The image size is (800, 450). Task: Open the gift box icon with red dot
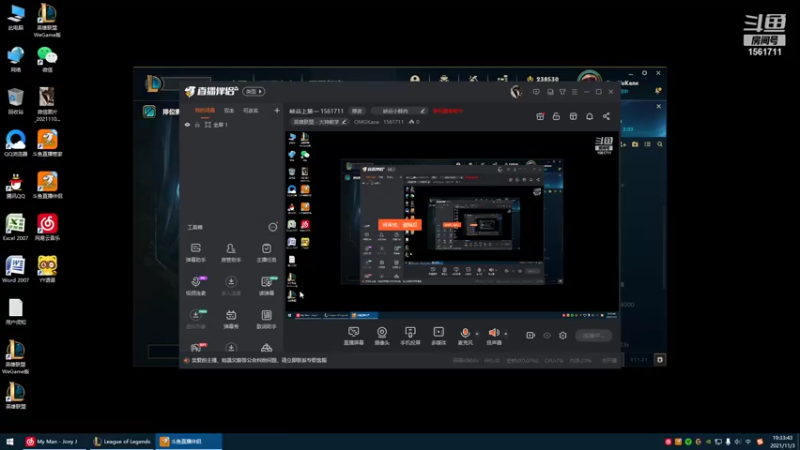click(x=540, y=116)
